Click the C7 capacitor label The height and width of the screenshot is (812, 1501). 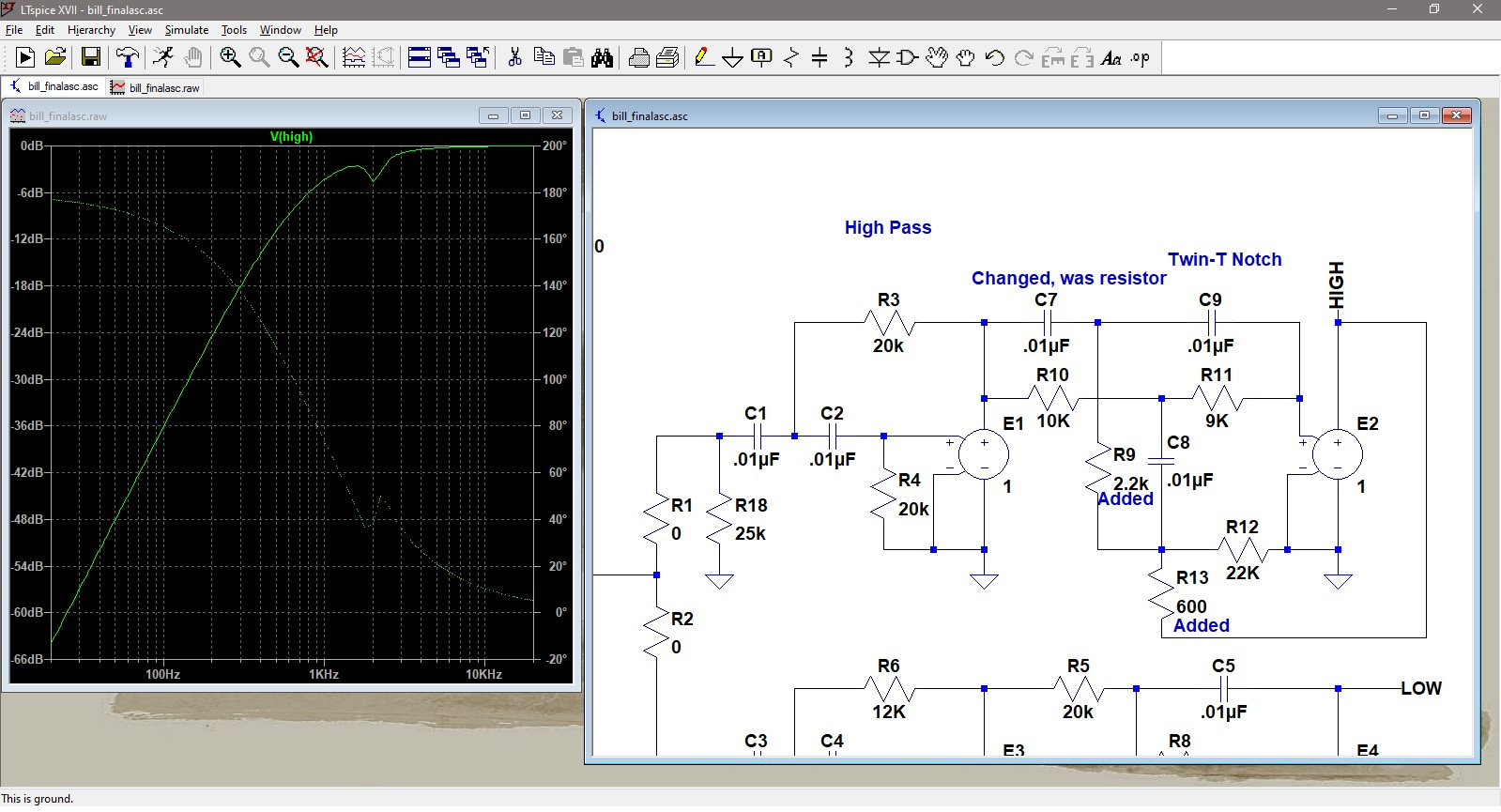(1046, 299)
